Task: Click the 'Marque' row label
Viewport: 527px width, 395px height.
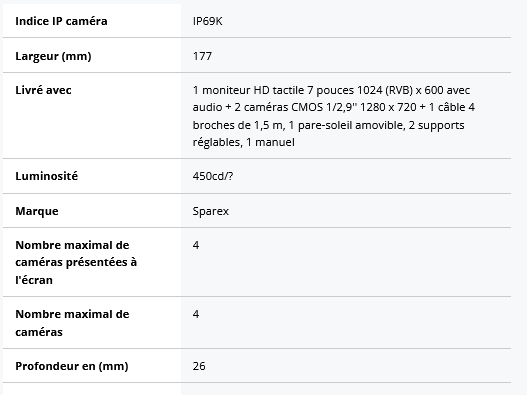Action: point(37,211)
